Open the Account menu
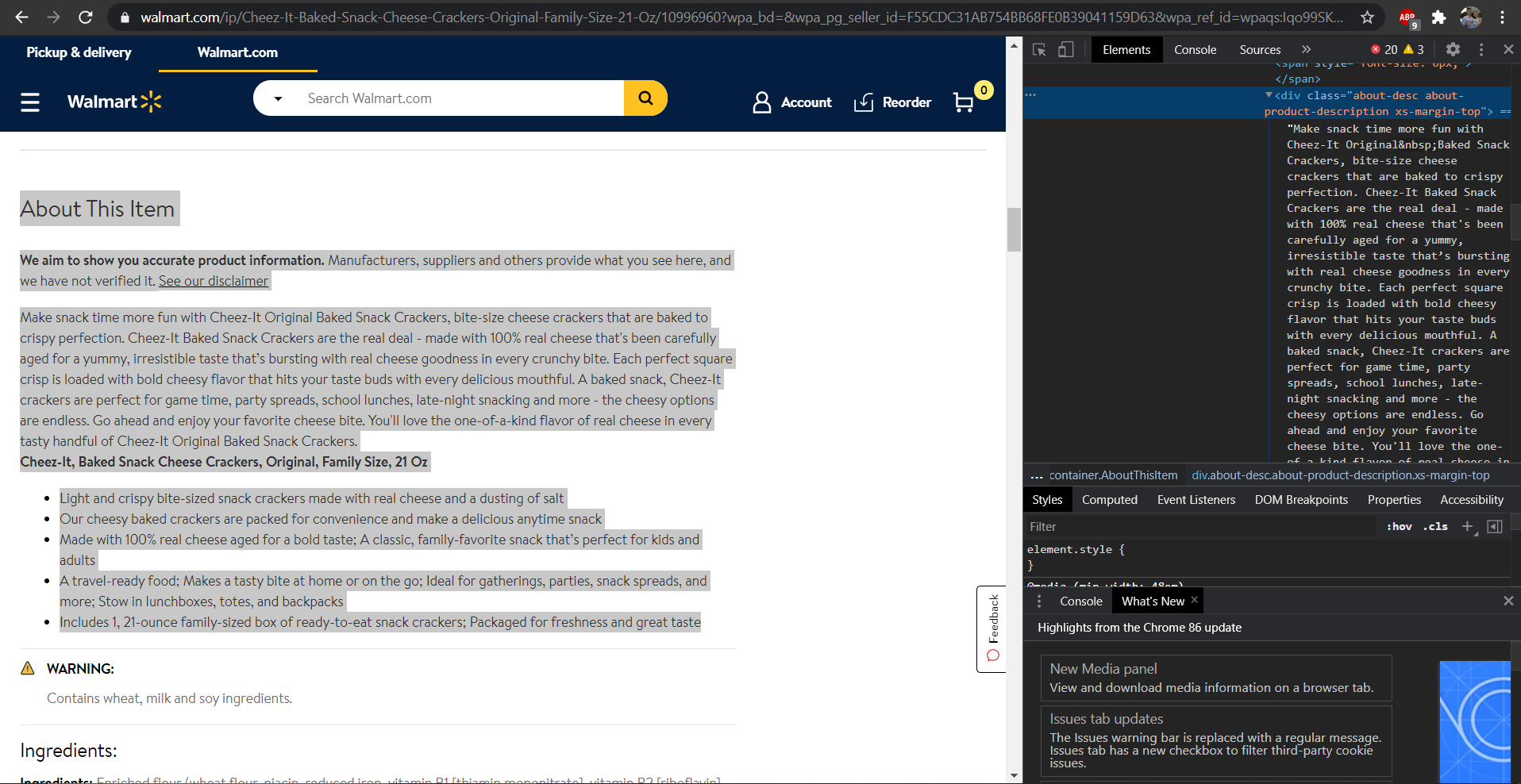This screenshot has width=1521, height=784. (x=791, y=102)
